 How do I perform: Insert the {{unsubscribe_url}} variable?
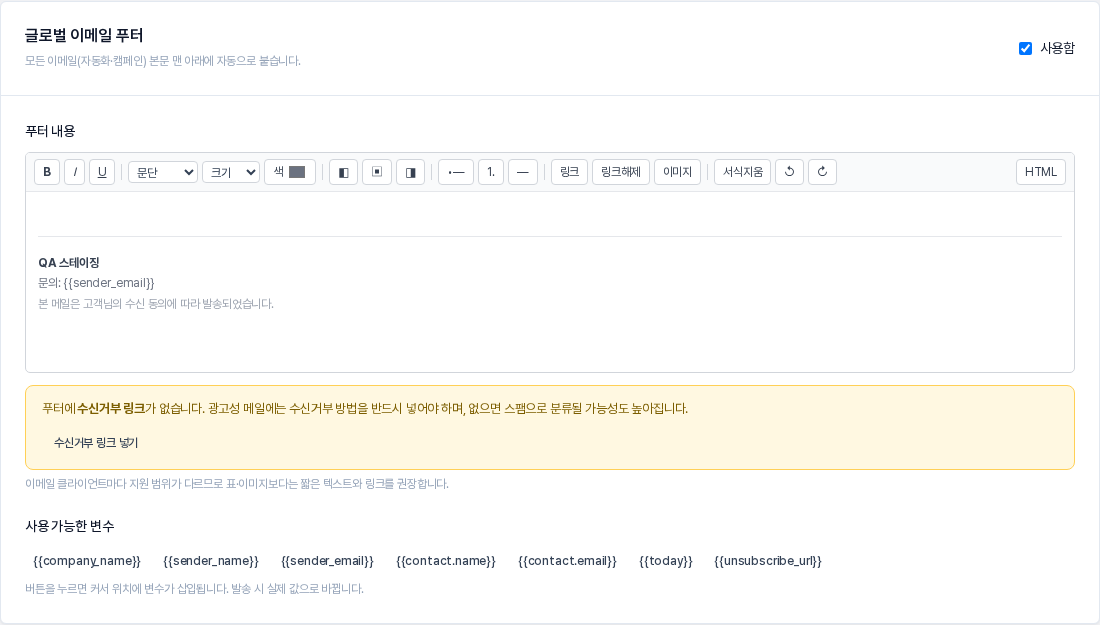(x=767, y=560)
